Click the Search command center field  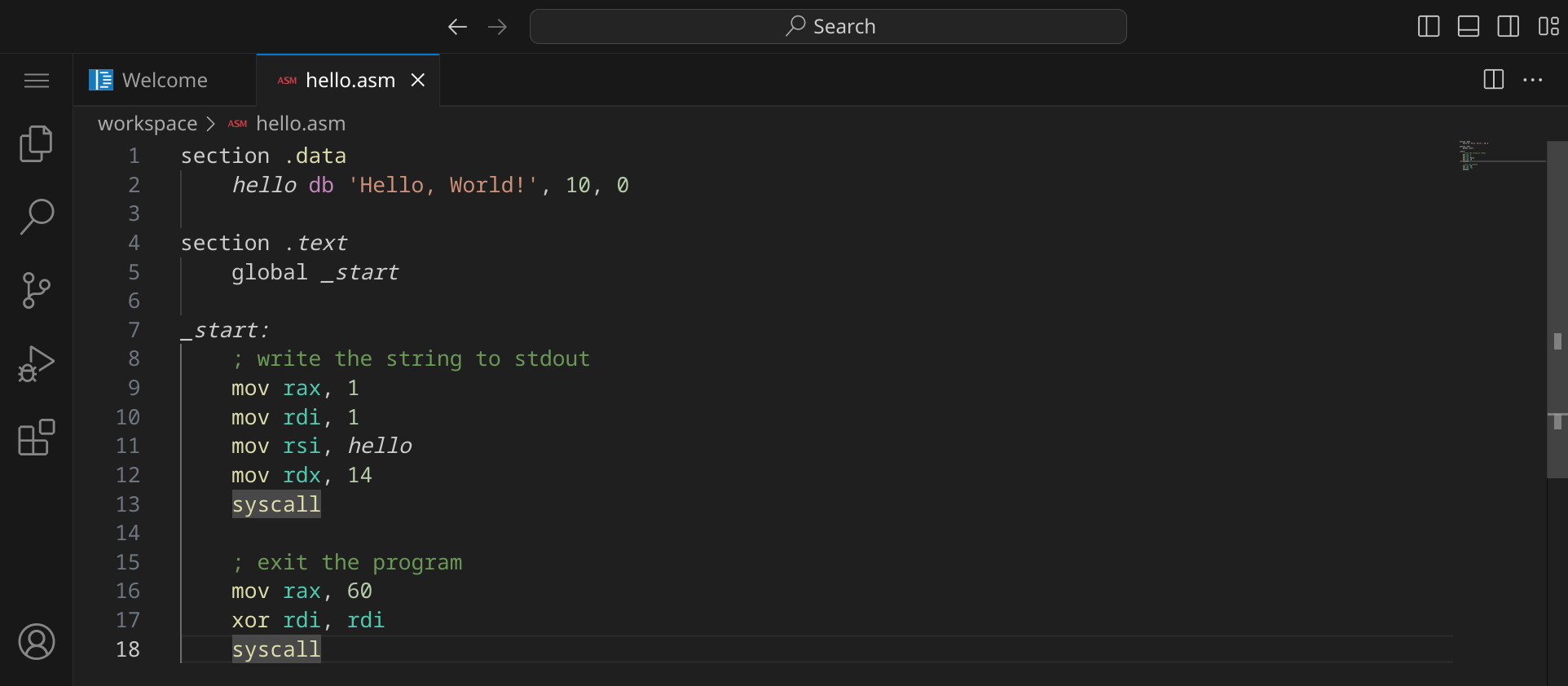tap(828, 27)
